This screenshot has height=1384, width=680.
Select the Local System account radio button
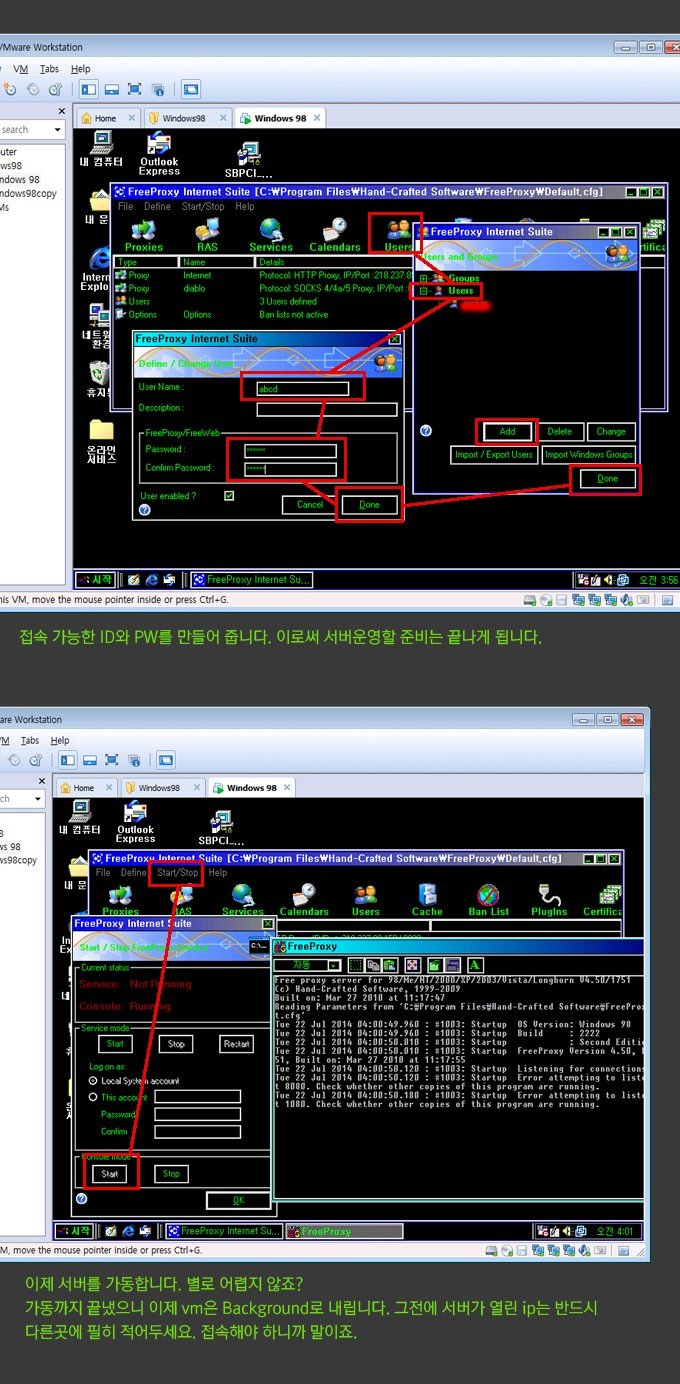click(94, 1081)
